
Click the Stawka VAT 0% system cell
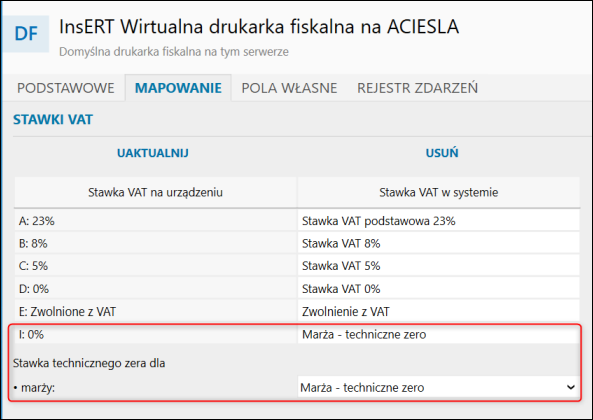[x=439, y=289]
